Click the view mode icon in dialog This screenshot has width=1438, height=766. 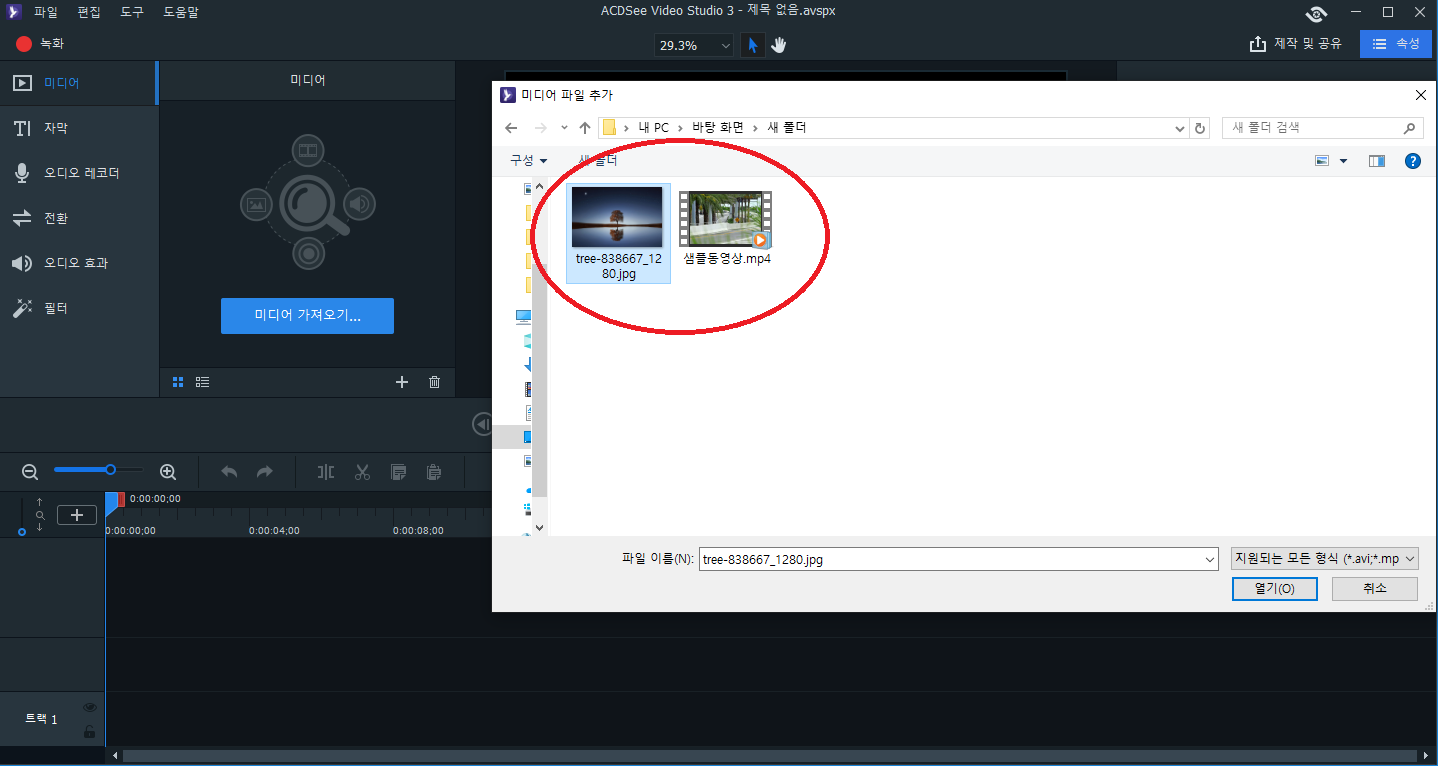(1322, 161)
